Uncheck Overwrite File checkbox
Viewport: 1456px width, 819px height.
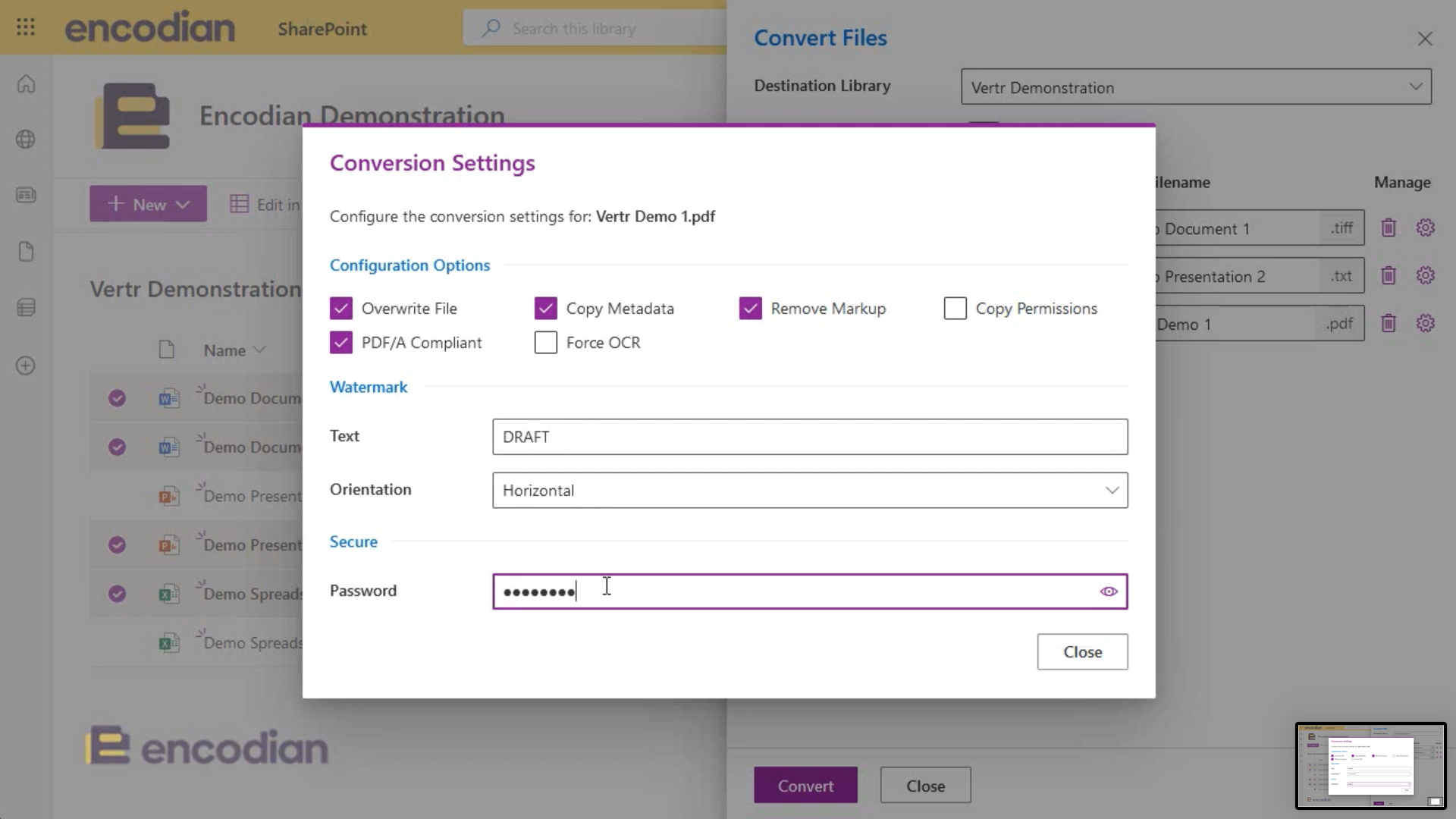coord(341,309)
